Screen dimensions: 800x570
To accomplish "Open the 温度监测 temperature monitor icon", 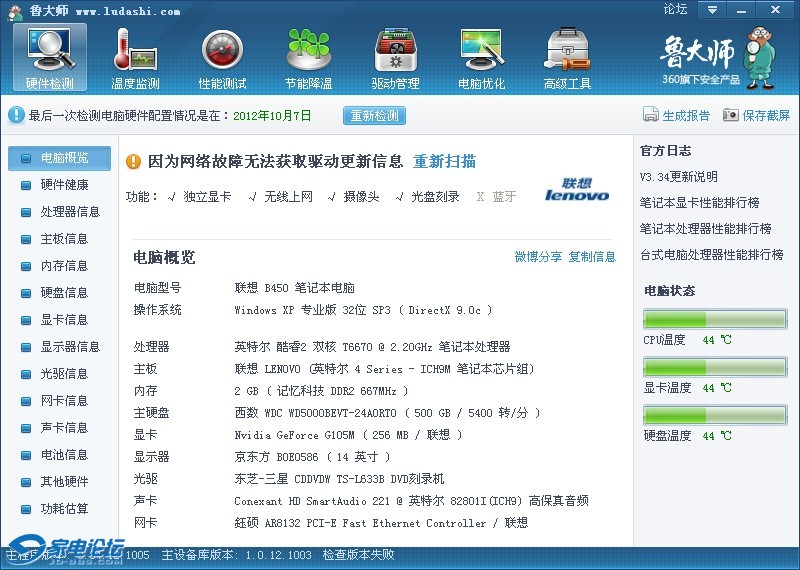I will click(135, 52).
